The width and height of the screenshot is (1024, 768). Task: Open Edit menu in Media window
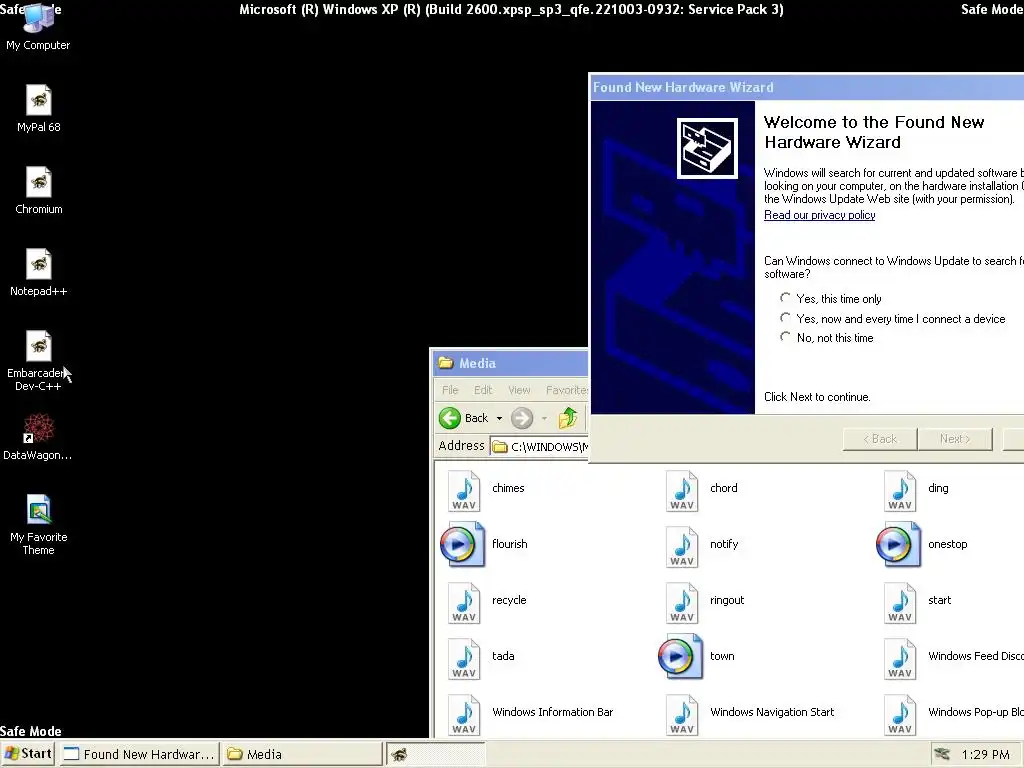[x=483, y=390]
